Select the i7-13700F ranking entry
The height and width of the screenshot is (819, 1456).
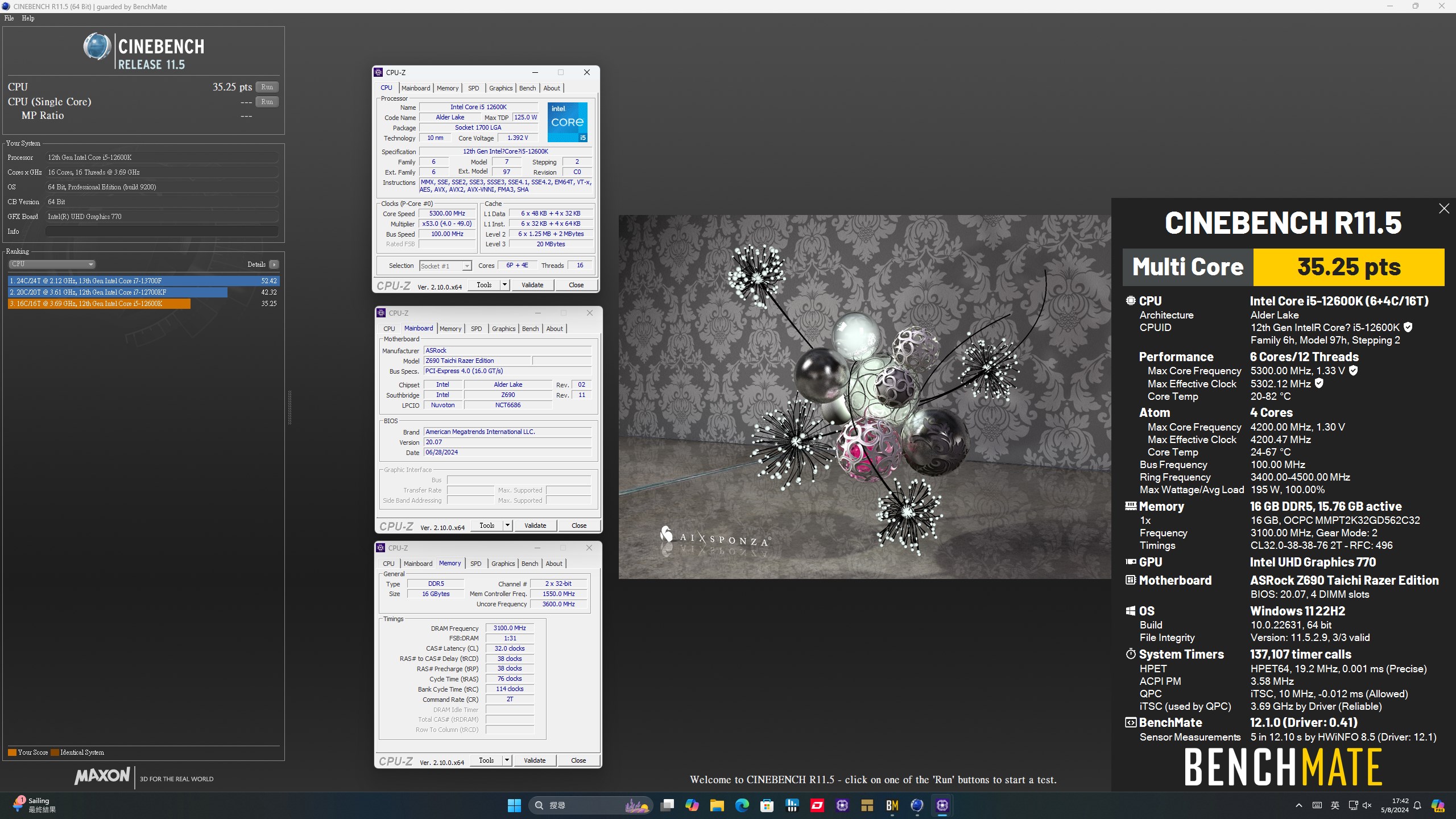(x=143, y=281)
